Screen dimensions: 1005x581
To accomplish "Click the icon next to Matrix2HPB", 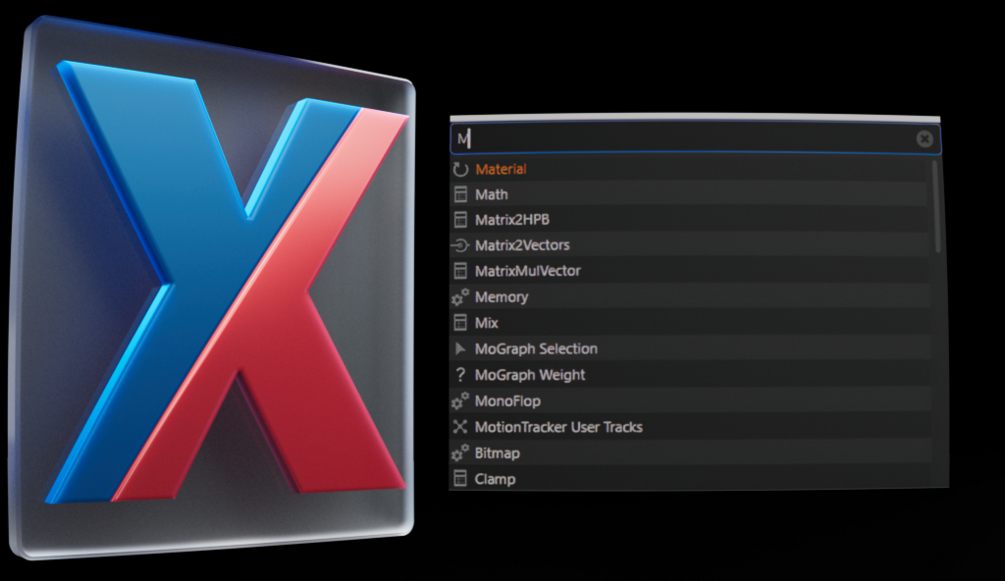I will pyautogui.click(x=460, y=220).
